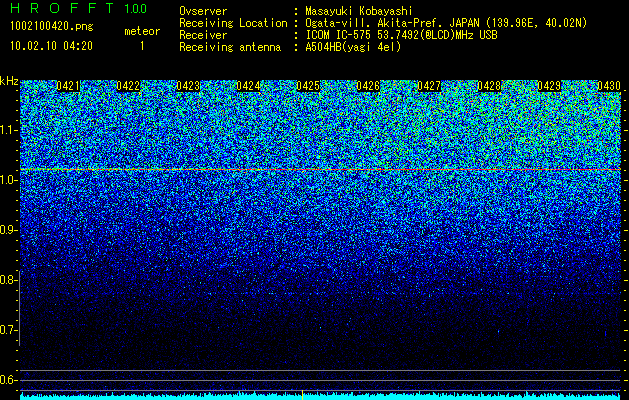Screen dimensions: 629x400
Task: Click the 0425 time marker
Action: 308,86
